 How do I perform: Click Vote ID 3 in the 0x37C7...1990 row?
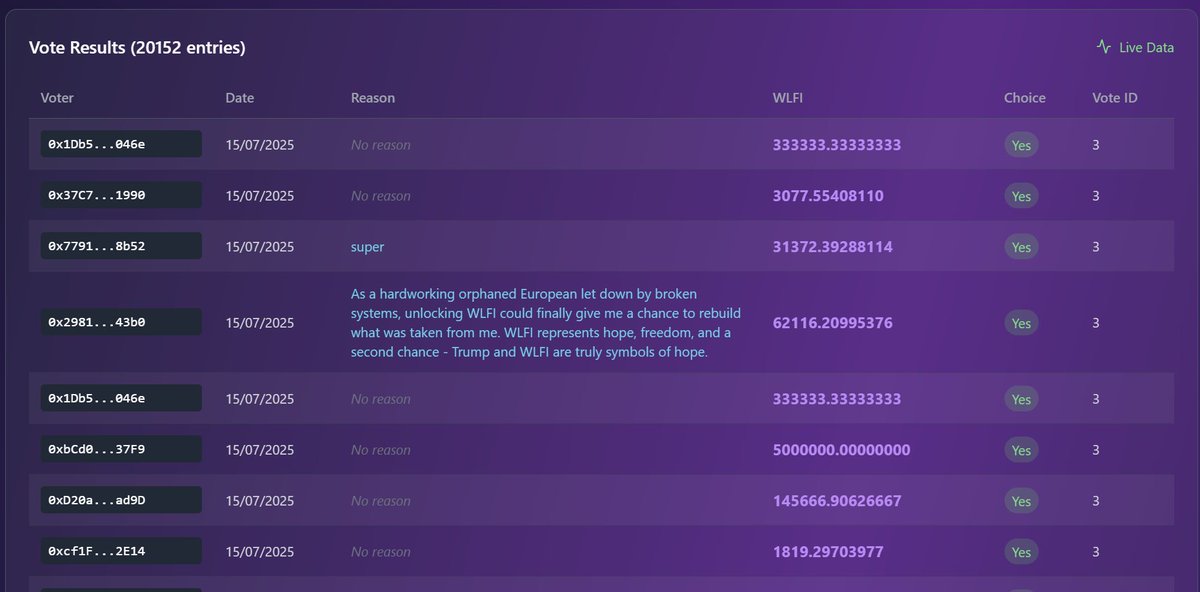(x=1096, y=196)
